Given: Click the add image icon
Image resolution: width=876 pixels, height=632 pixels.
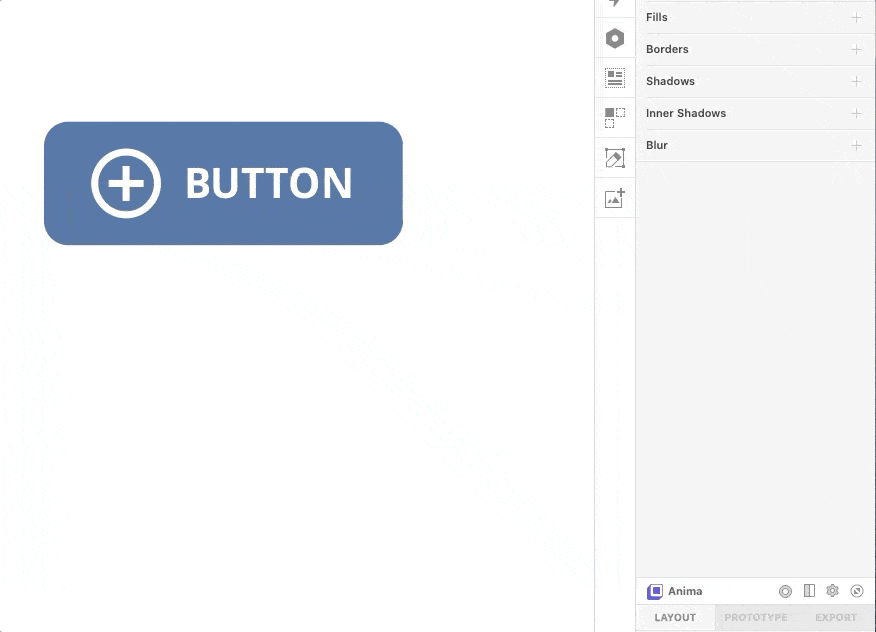Looking at the screenshot, I should (x=615, y=198).
